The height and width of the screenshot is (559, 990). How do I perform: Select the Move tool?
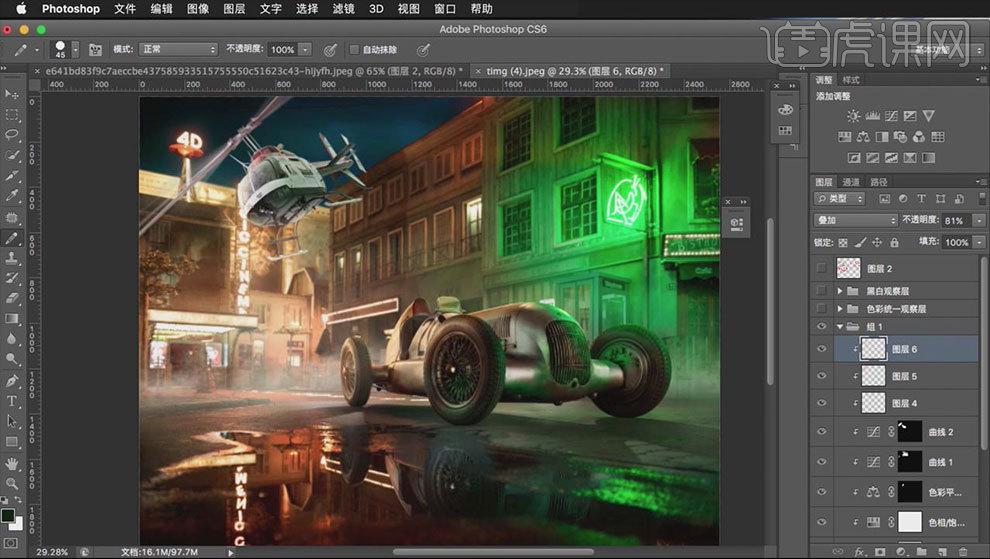click(11, 94)
